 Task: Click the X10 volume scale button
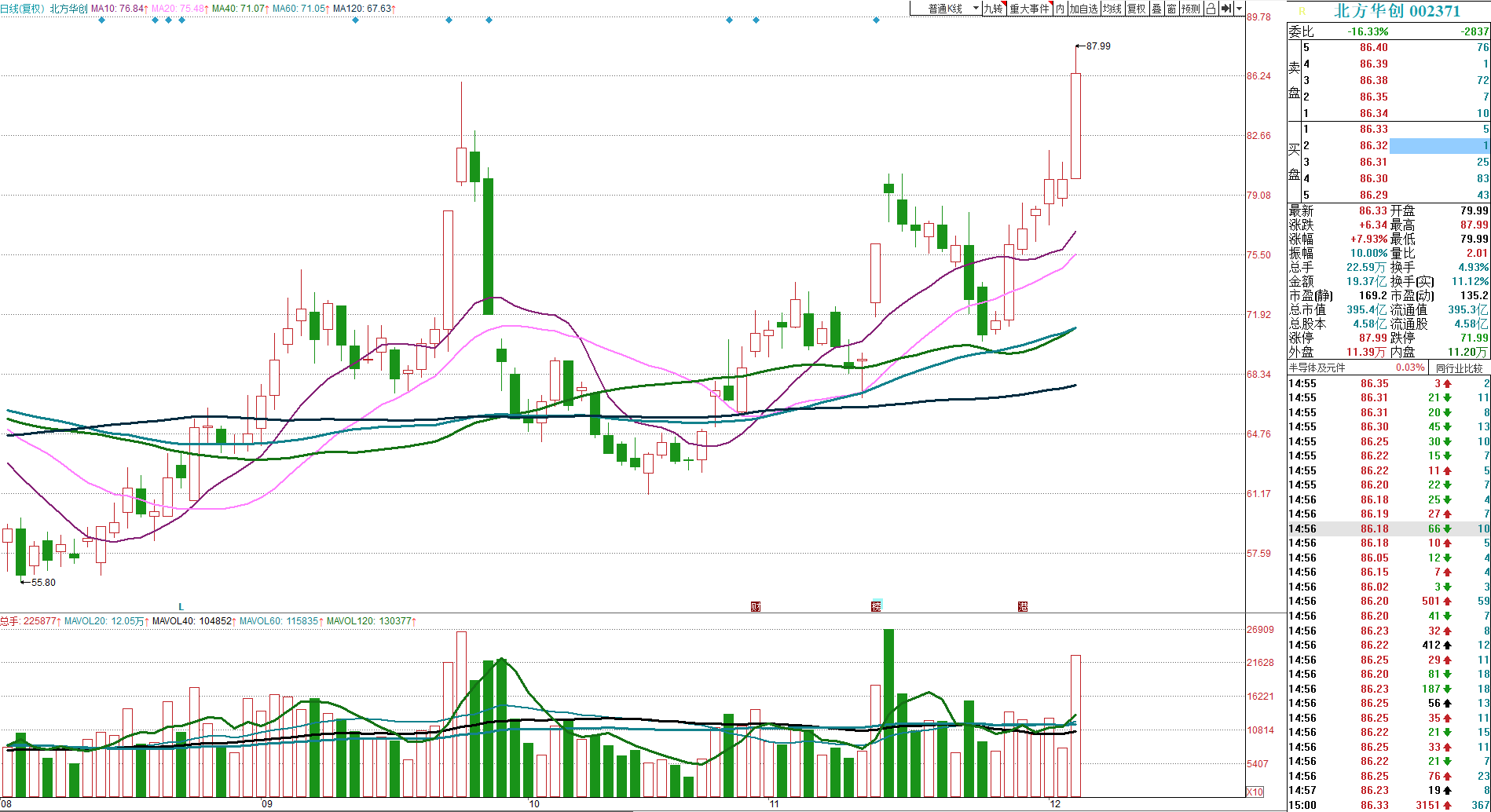[1255, 792]
